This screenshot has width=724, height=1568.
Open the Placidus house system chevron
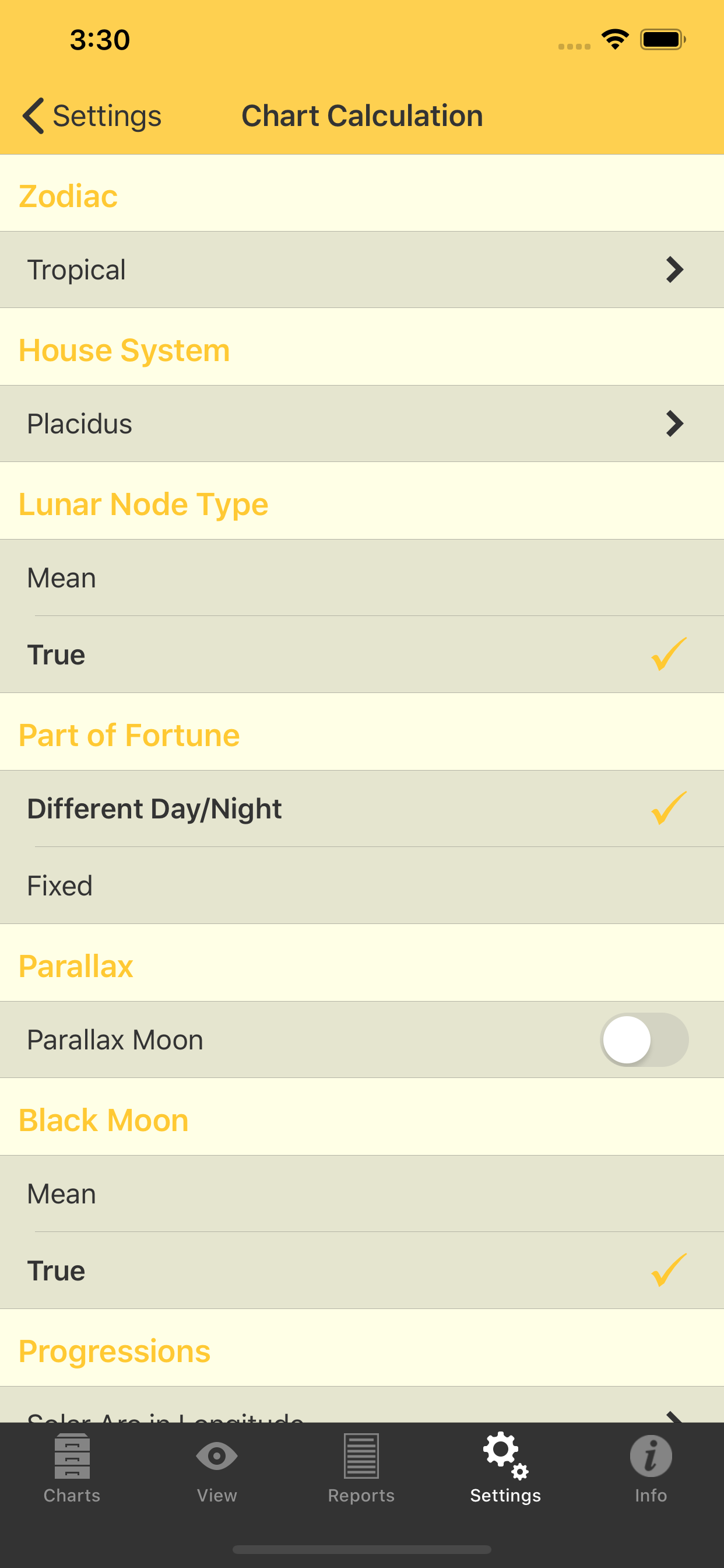[674, 423]
